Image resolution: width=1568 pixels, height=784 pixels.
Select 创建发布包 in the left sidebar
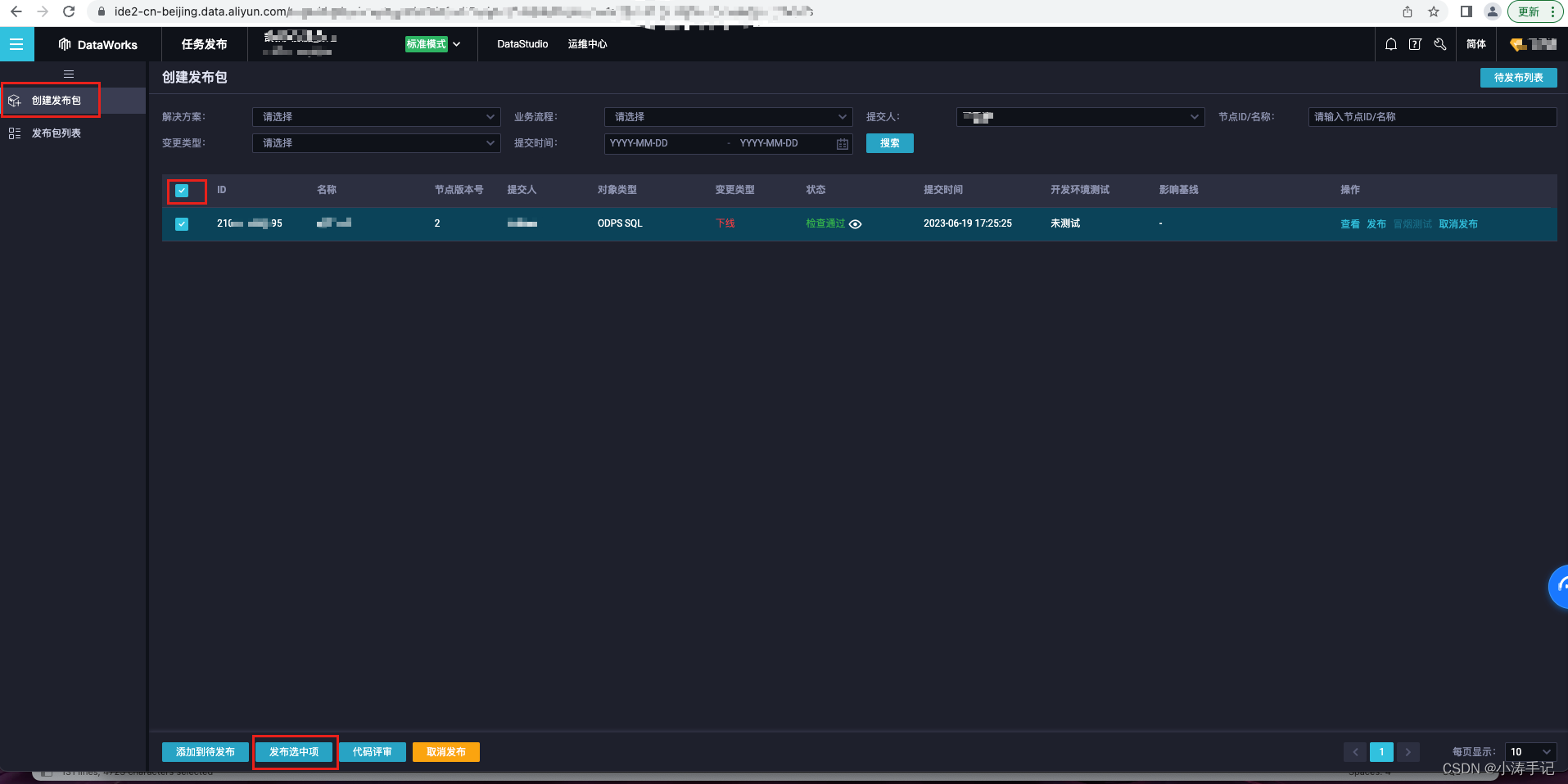(56, 100)
